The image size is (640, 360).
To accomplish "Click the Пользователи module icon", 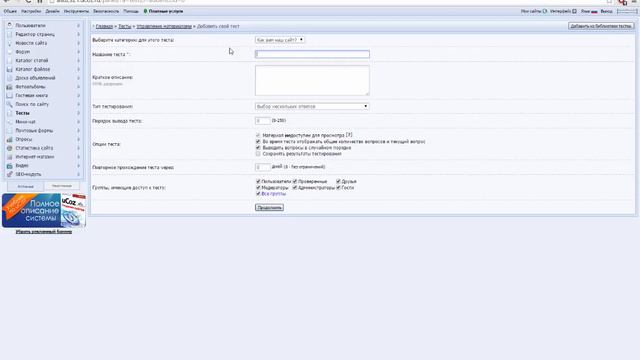I will (x=9, y=25).
